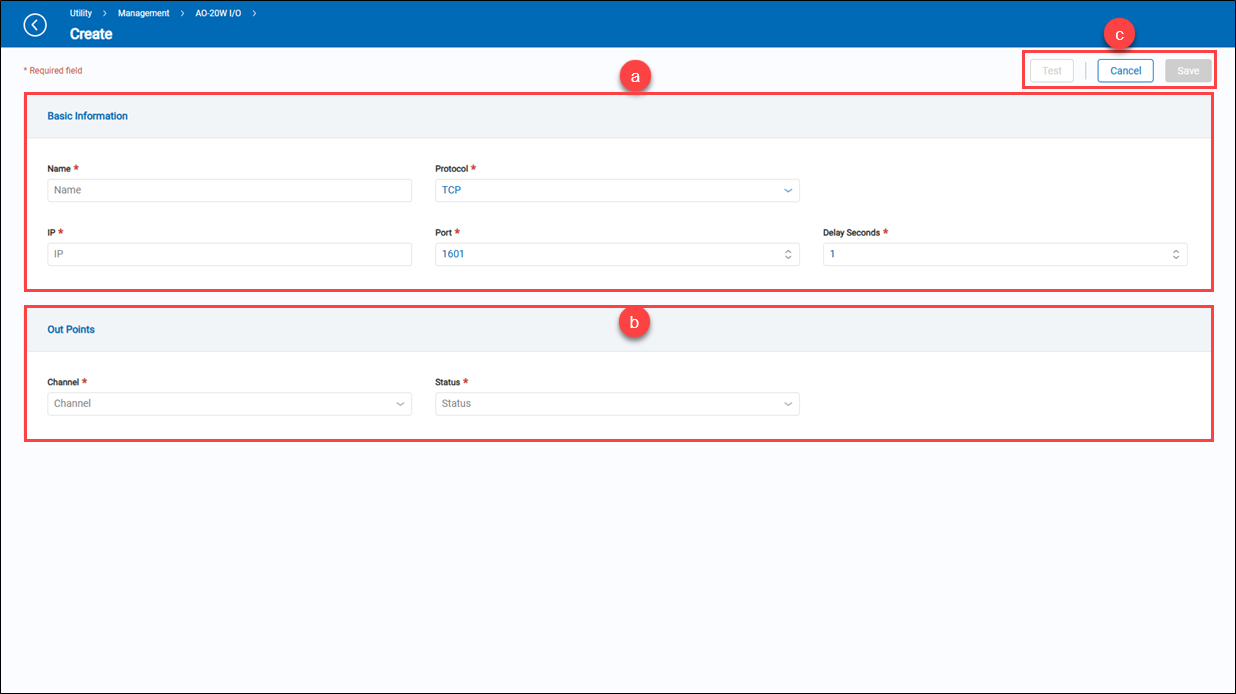Select the Out Points section header
This screenshot has height=694, width=1236.
click(x=71, y=329)
